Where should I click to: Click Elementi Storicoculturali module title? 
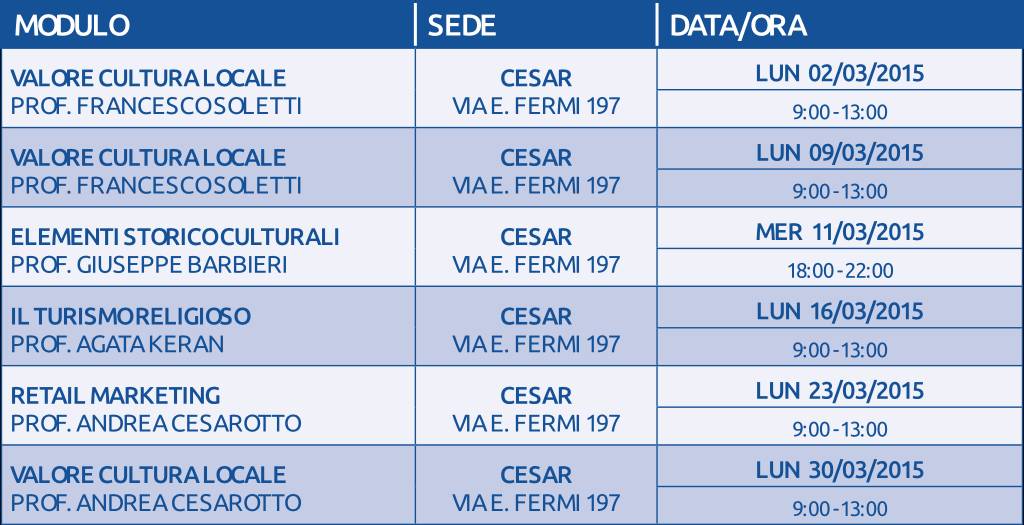coord(175,237)
